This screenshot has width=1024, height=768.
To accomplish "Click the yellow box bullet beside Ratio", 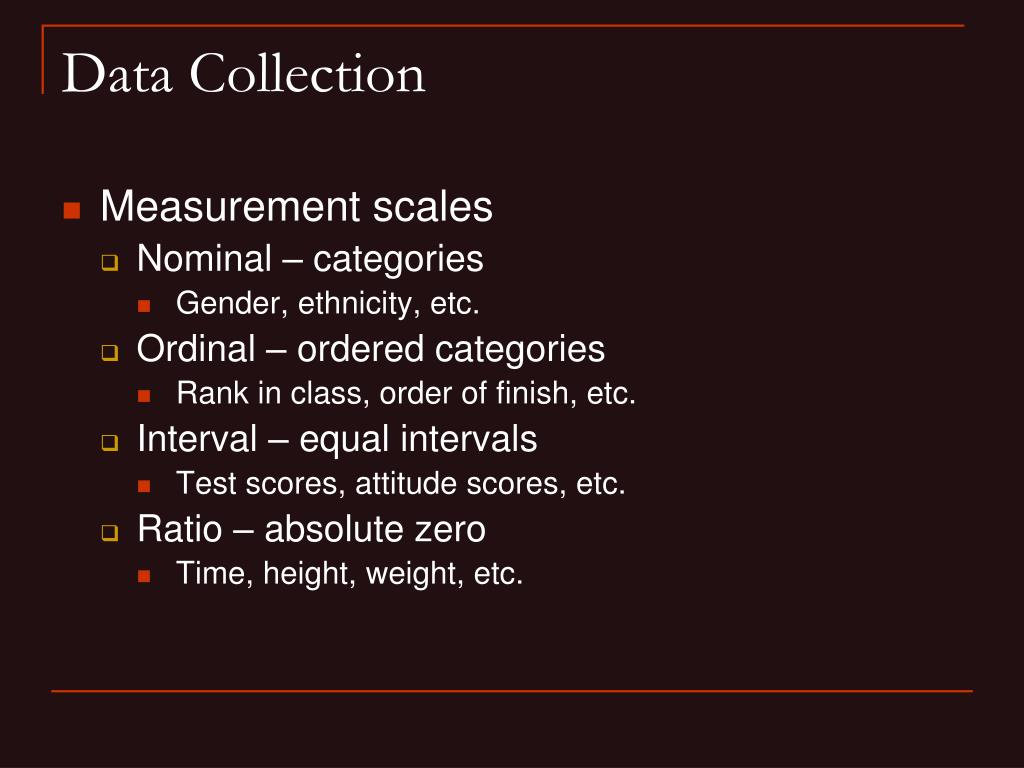I will [110, 533].
